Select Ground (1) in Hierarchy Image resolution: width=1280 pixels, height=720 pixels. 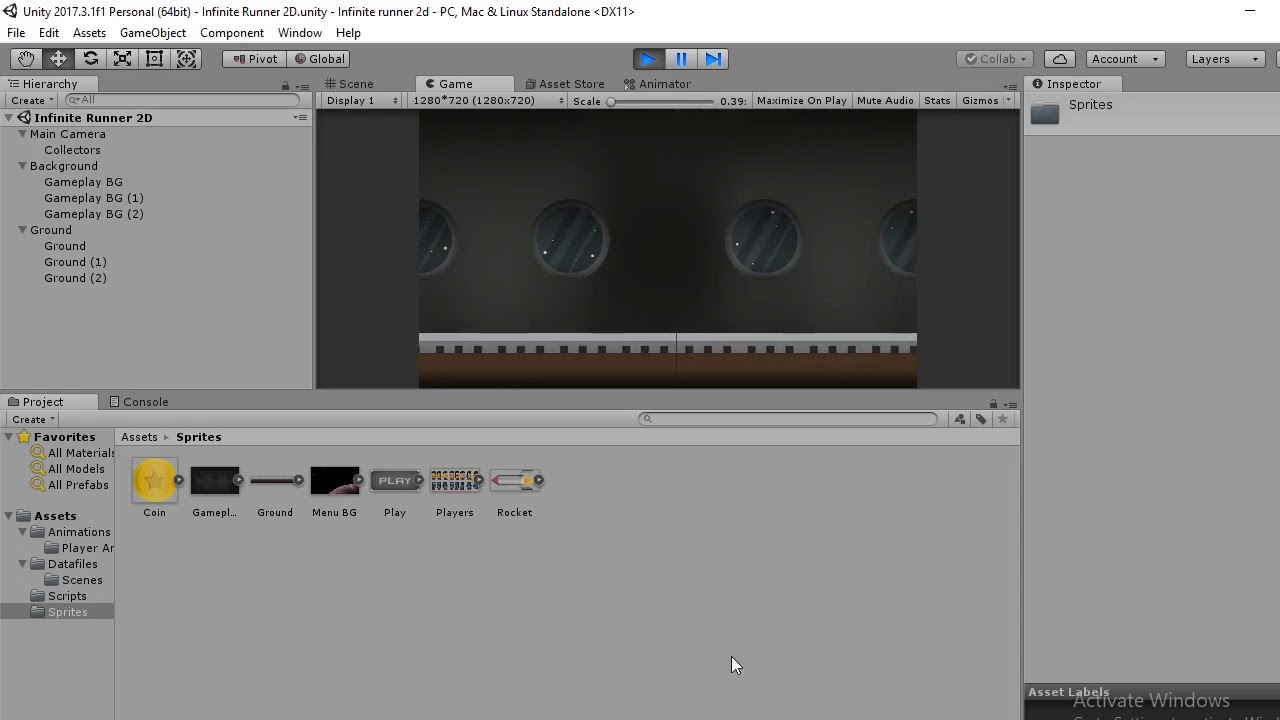(75, 262)
